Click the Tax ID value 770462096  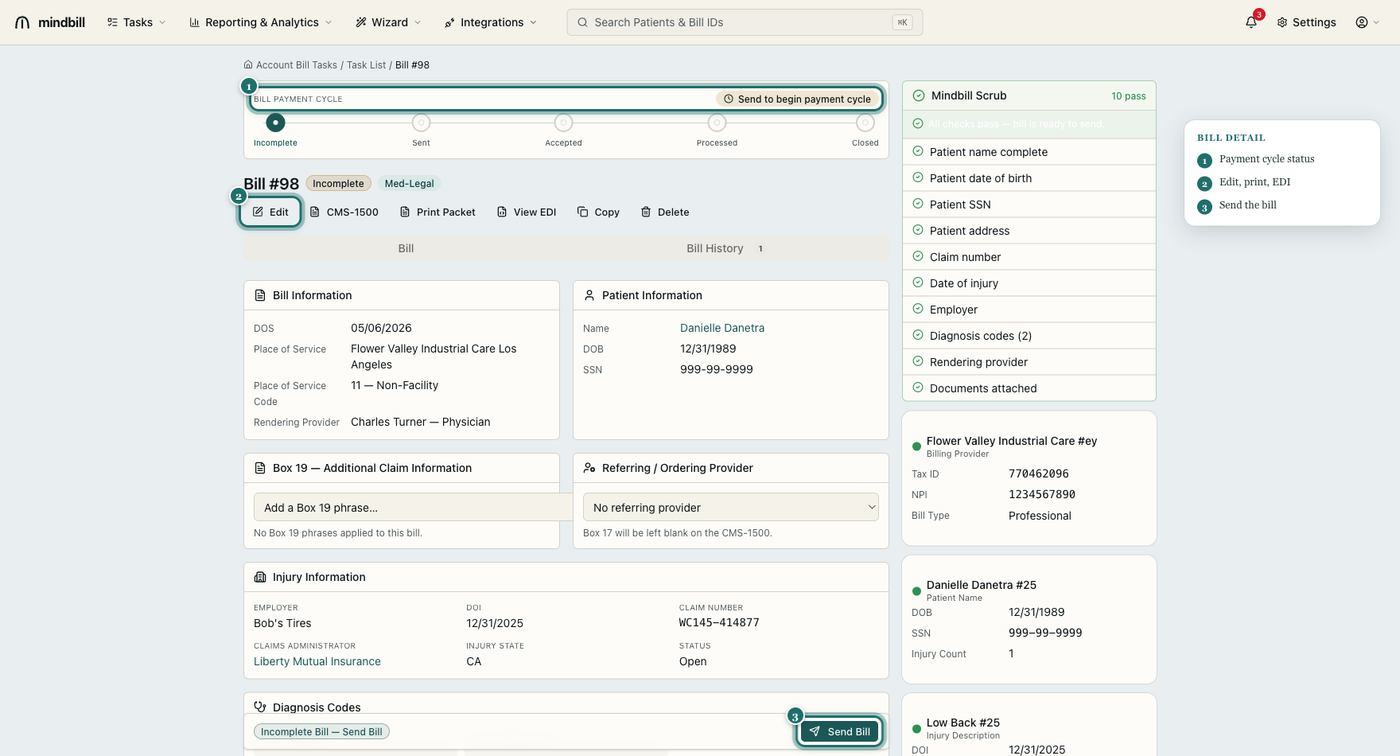point(1038,473)
